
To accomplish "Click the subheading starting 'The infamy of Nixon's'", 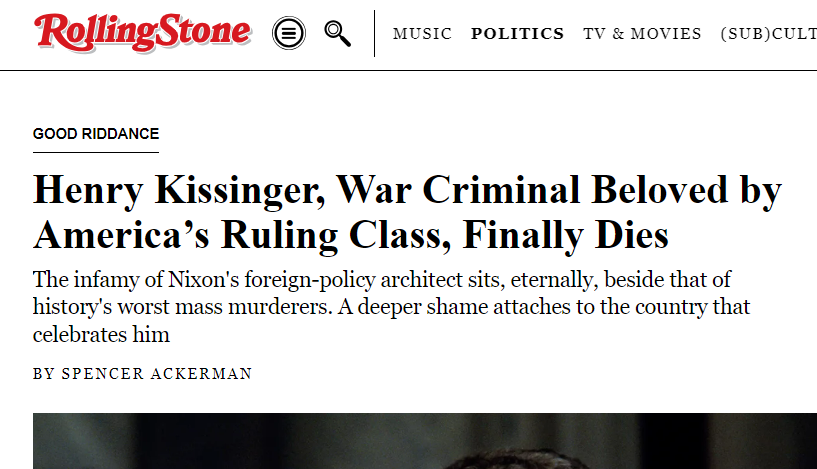I will pyautogui.click(x=391, y=307).
